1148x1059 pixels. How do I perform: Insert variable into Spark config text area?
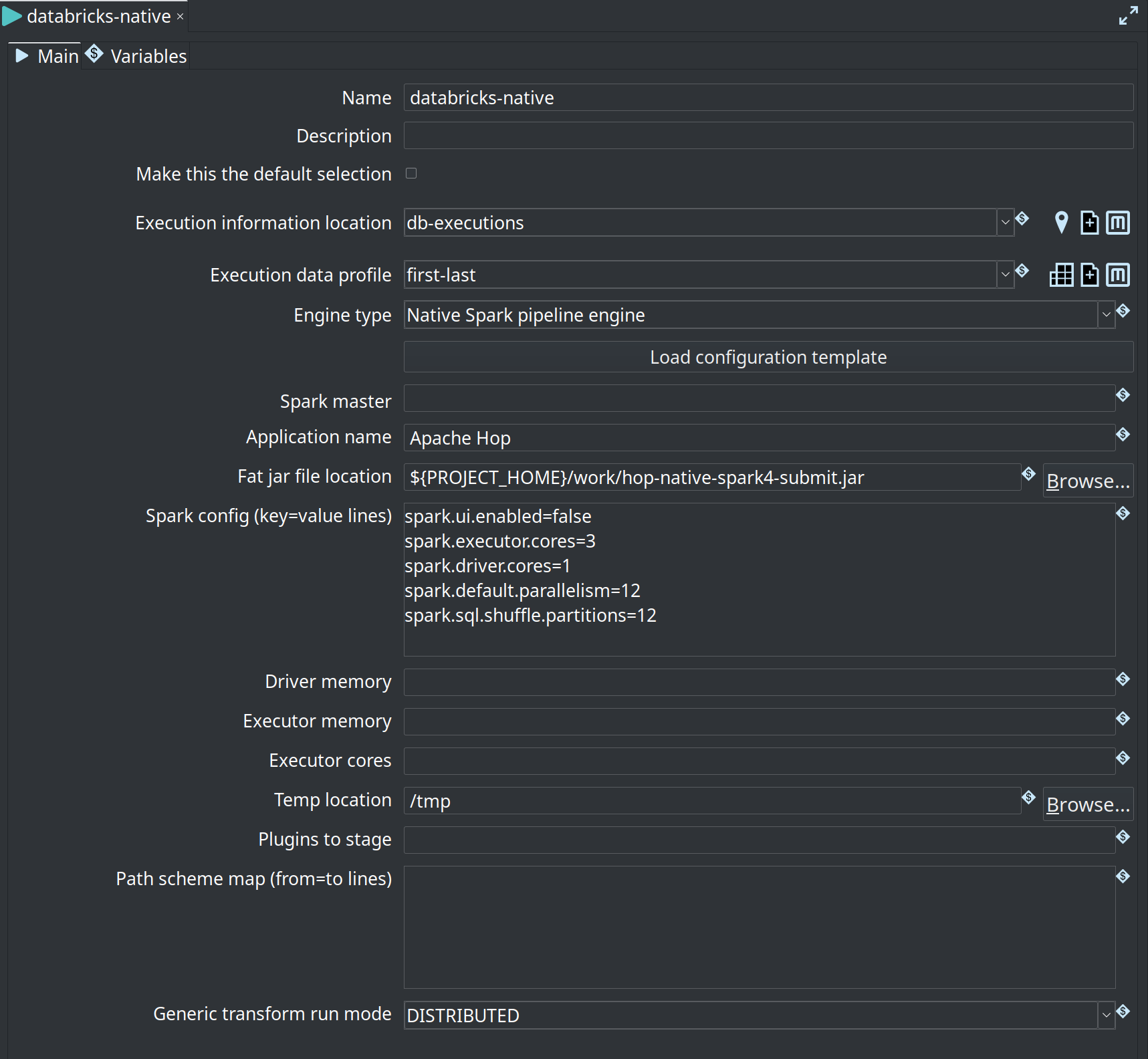(1123, 513)
